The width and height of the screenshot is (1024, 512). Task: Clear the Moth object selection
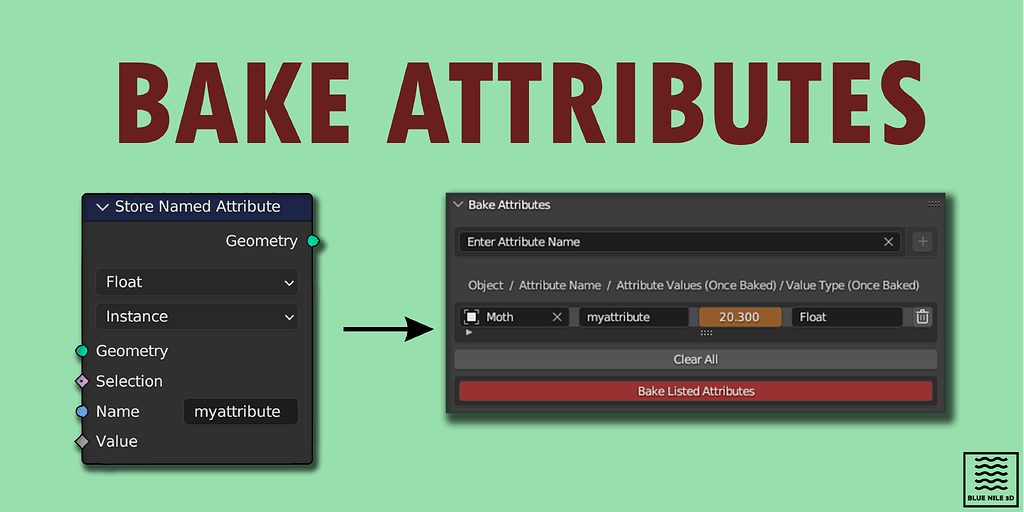point(557,317)
